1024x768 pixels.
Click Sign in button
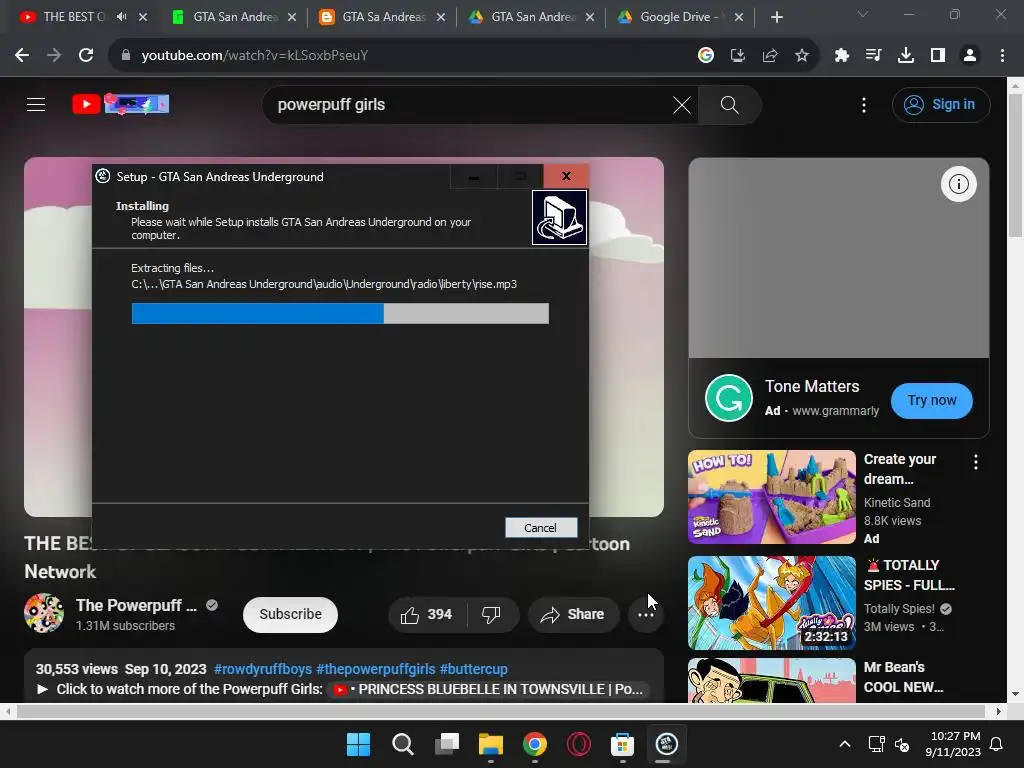coord(941,104)
